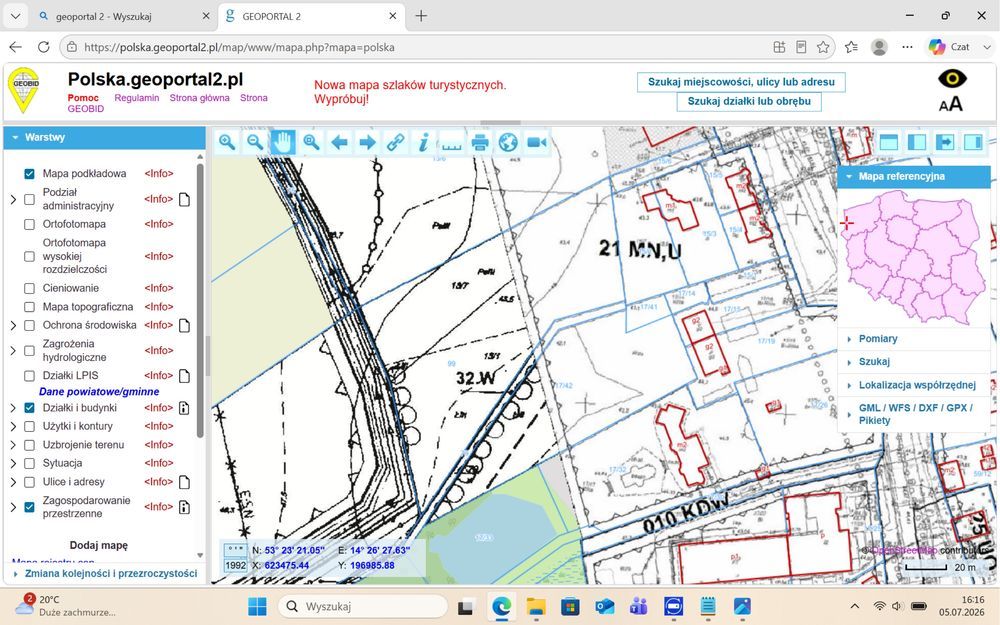
Task: Enable the Ortofotomapa layer checkbox
Action: pyautogui.click(x=29, y=224)
